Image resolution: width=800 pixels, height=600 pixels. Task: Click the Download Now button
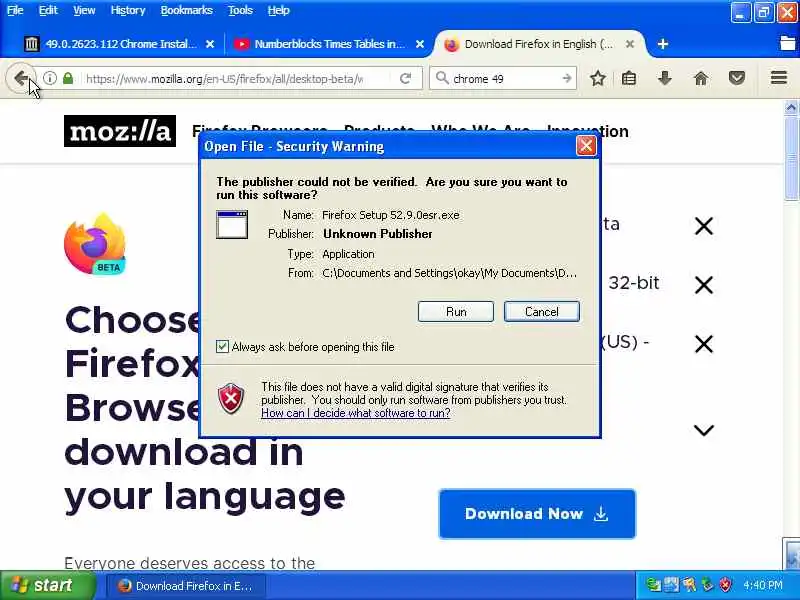537,514
